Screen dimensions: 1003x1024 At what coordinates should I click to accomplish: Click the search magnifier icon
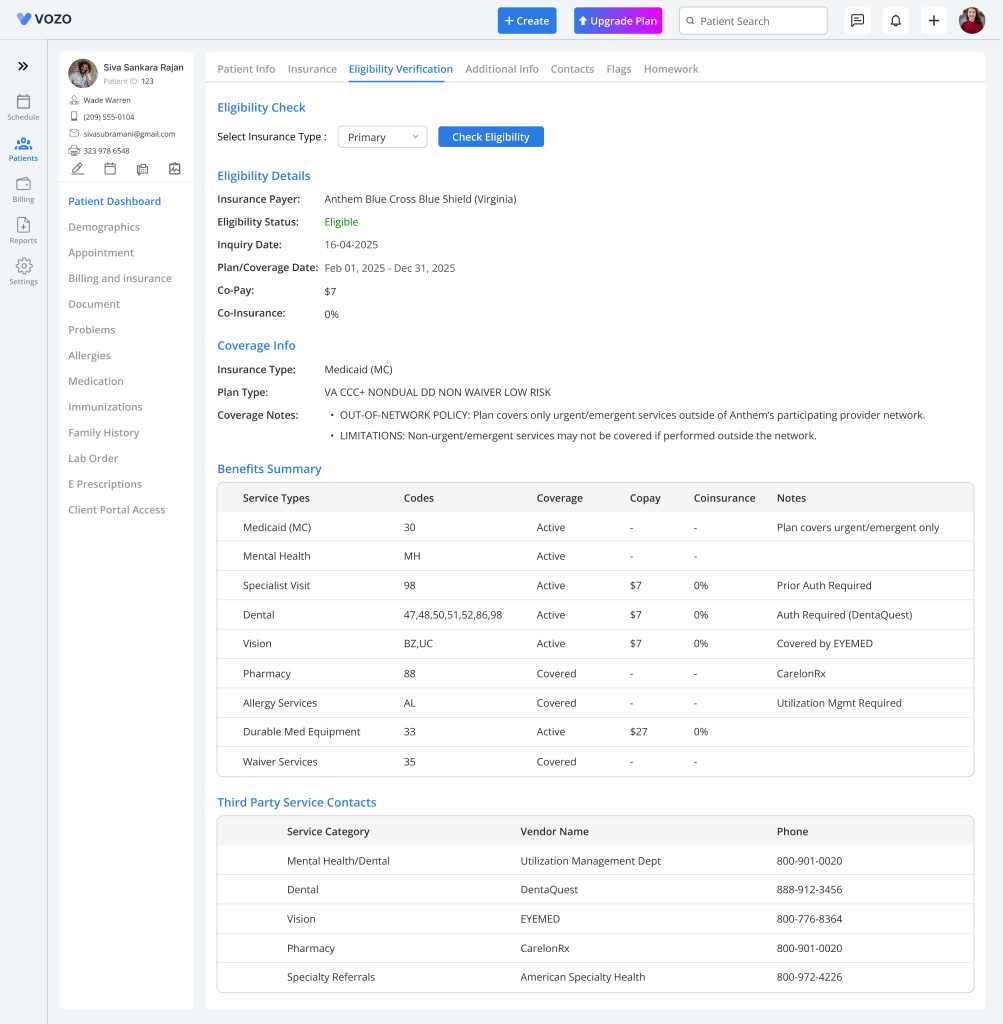[x=690, y=21]
